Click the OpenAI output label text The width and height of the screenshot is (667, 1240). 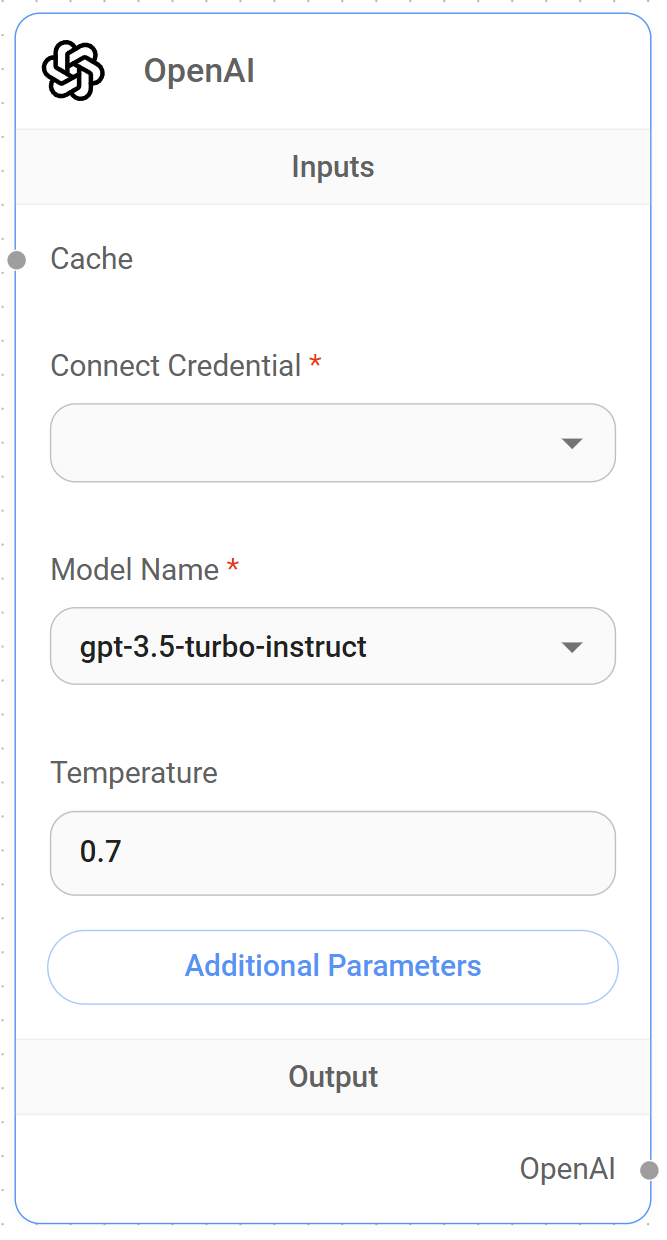pyautogui.click(x=567, y=1167)
